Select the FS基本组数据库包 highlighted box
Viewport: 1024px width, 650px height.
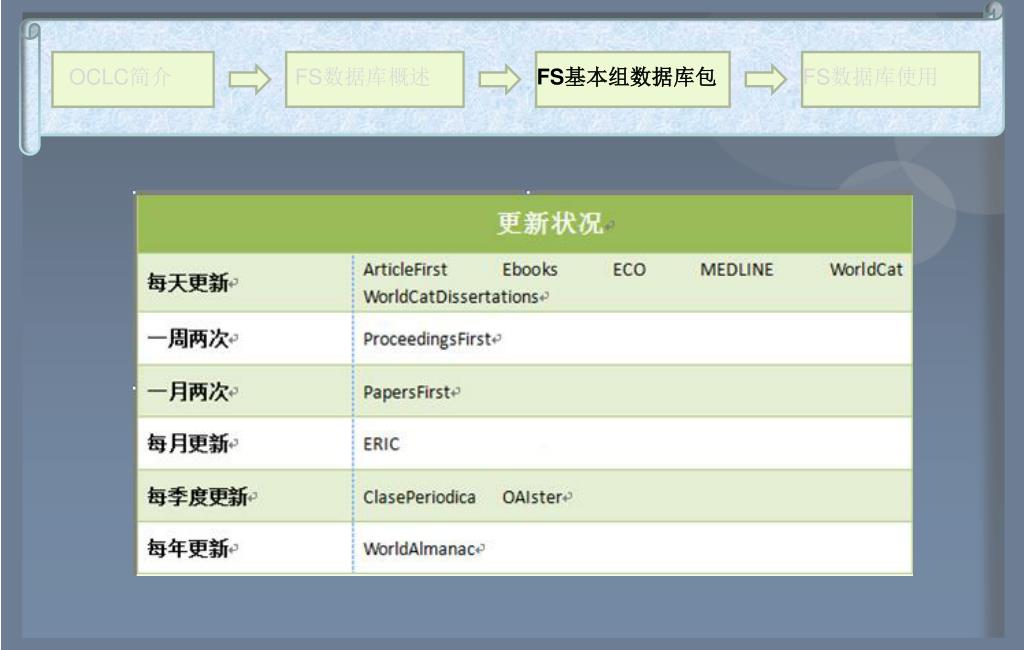point(632,79)
